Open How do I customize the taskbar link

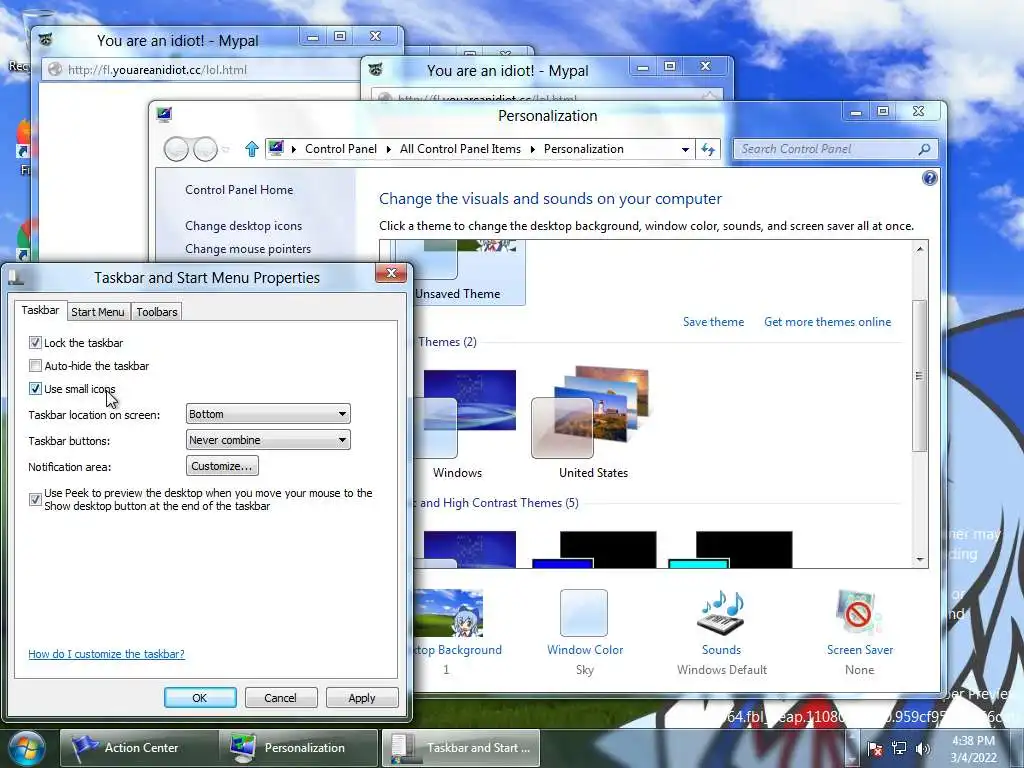pos(106,654)
